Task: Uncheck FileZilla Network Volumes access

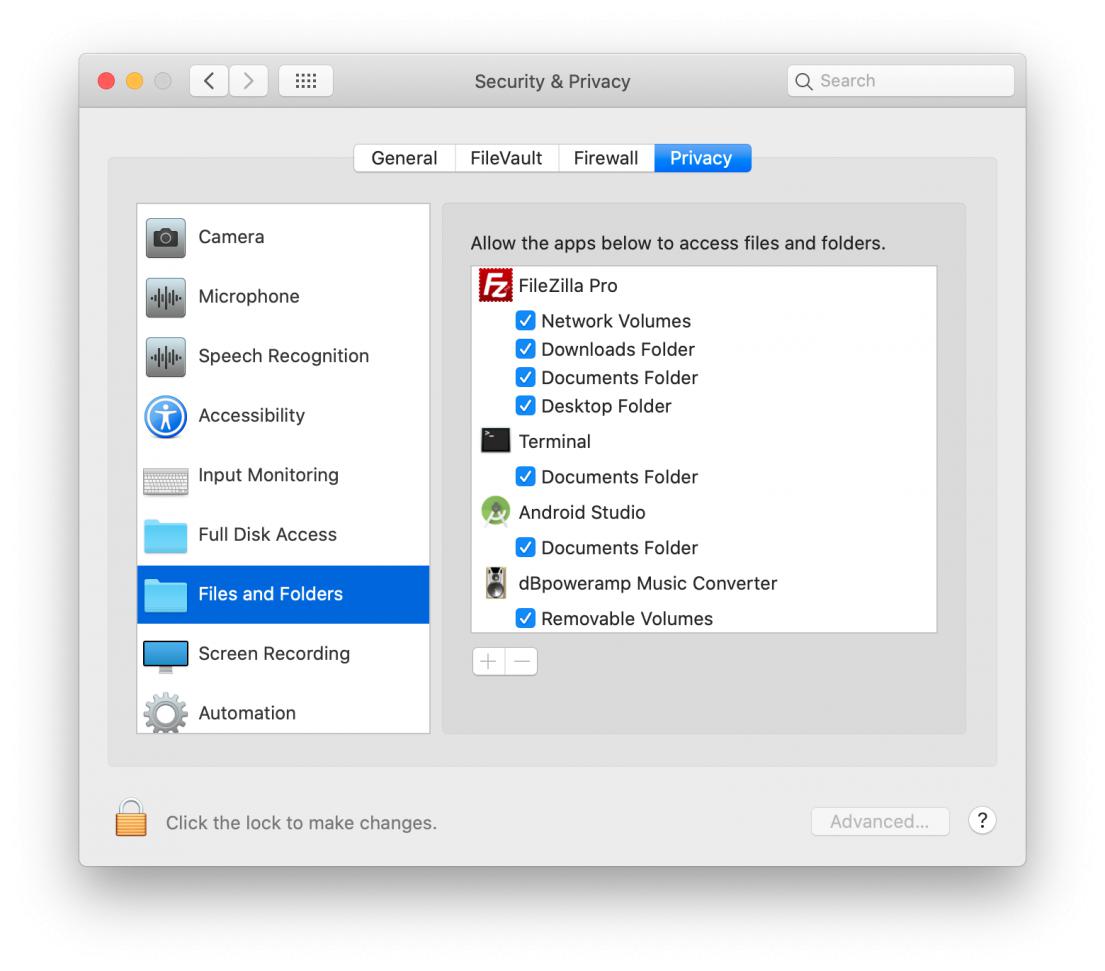Action: pos(525,321)
